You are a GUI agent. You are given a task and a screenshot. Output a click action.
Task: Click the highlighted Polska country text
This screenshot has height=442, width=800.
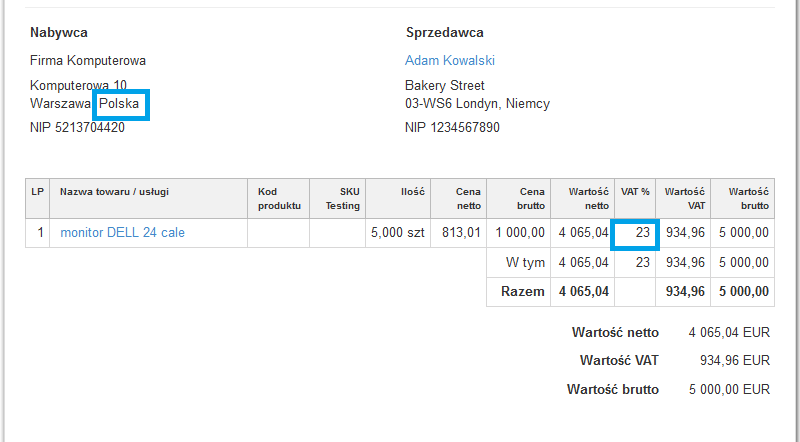point(119,104)
